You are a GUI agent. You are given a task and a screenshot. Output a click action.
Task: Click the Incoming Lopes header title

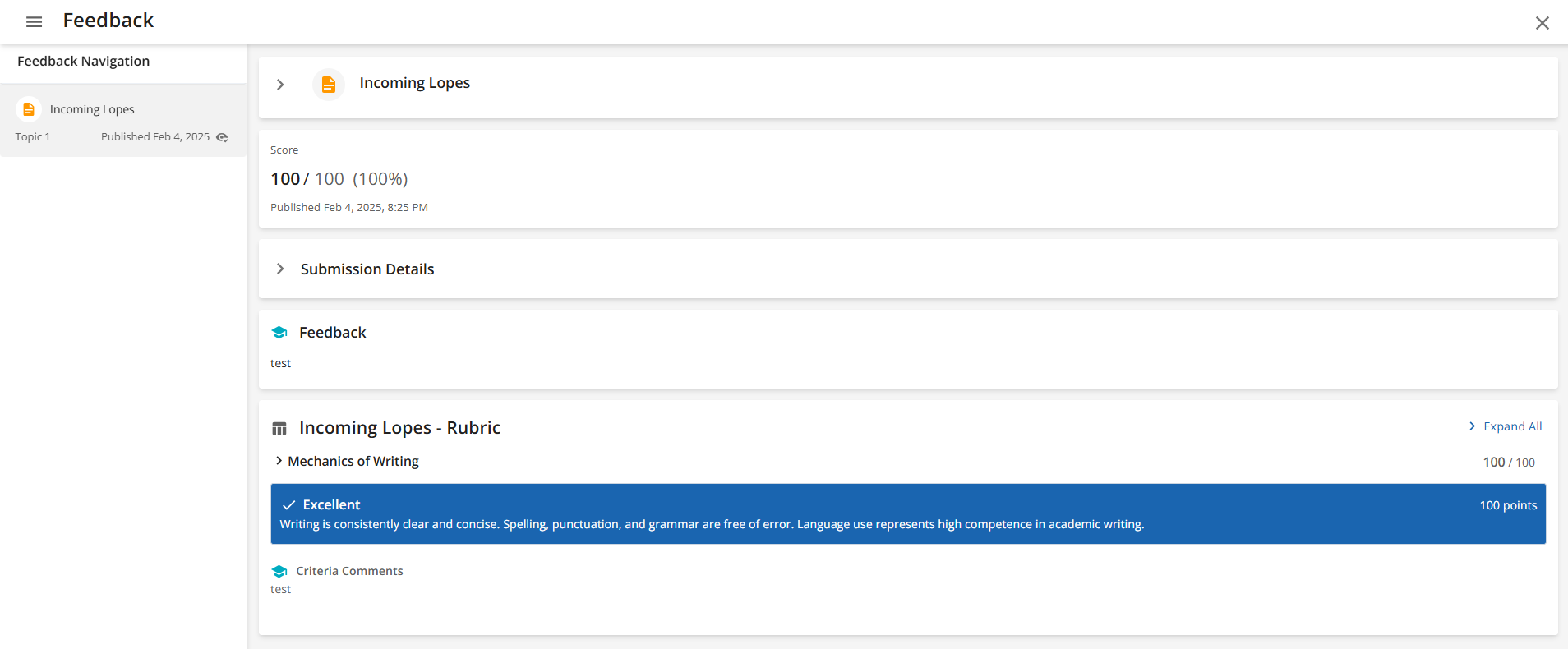pyautogui.click(x=415, y=83)
